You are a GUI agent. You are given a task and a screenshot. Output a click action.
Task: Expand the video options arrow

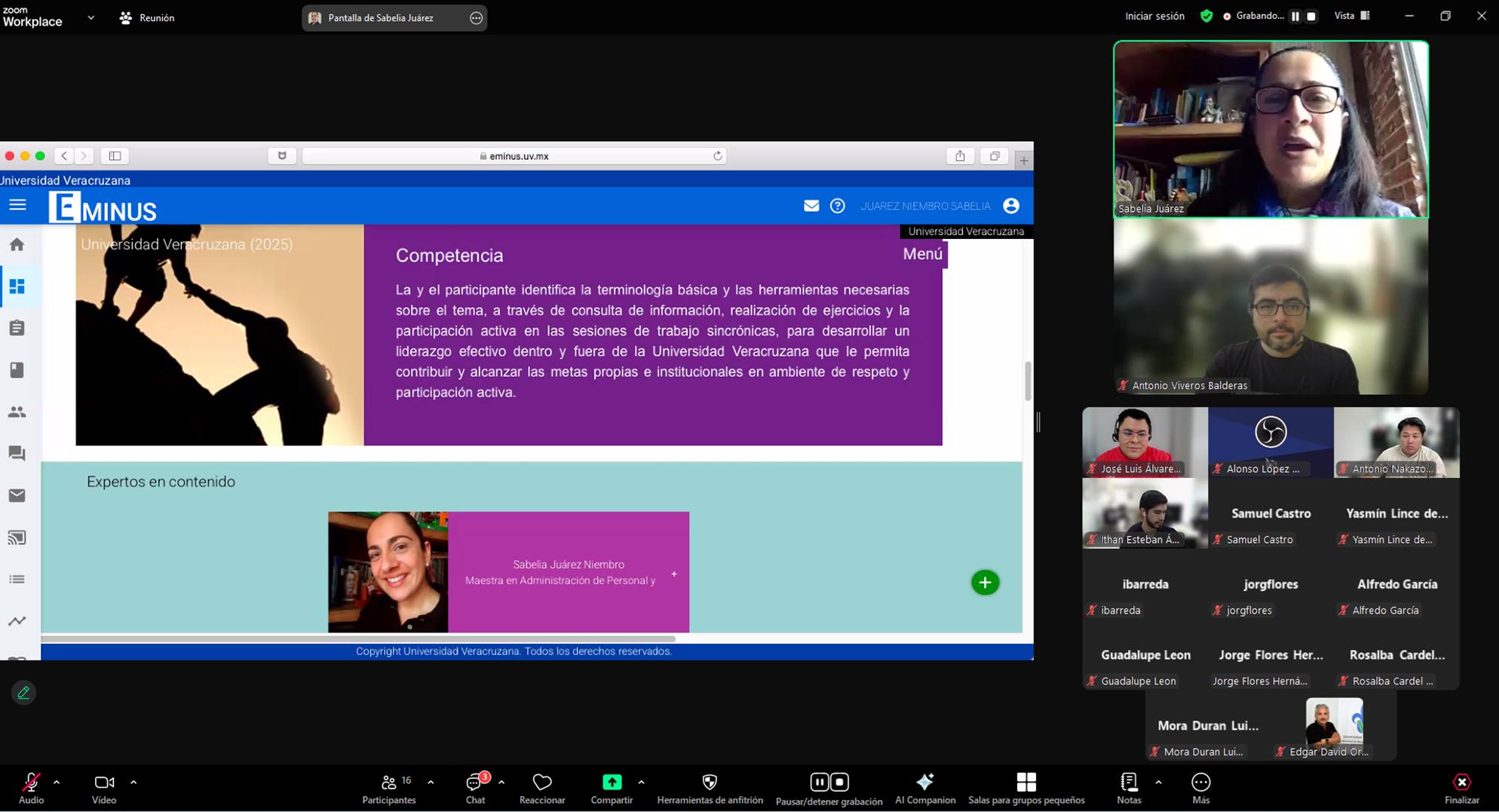[x=133, y=783]
